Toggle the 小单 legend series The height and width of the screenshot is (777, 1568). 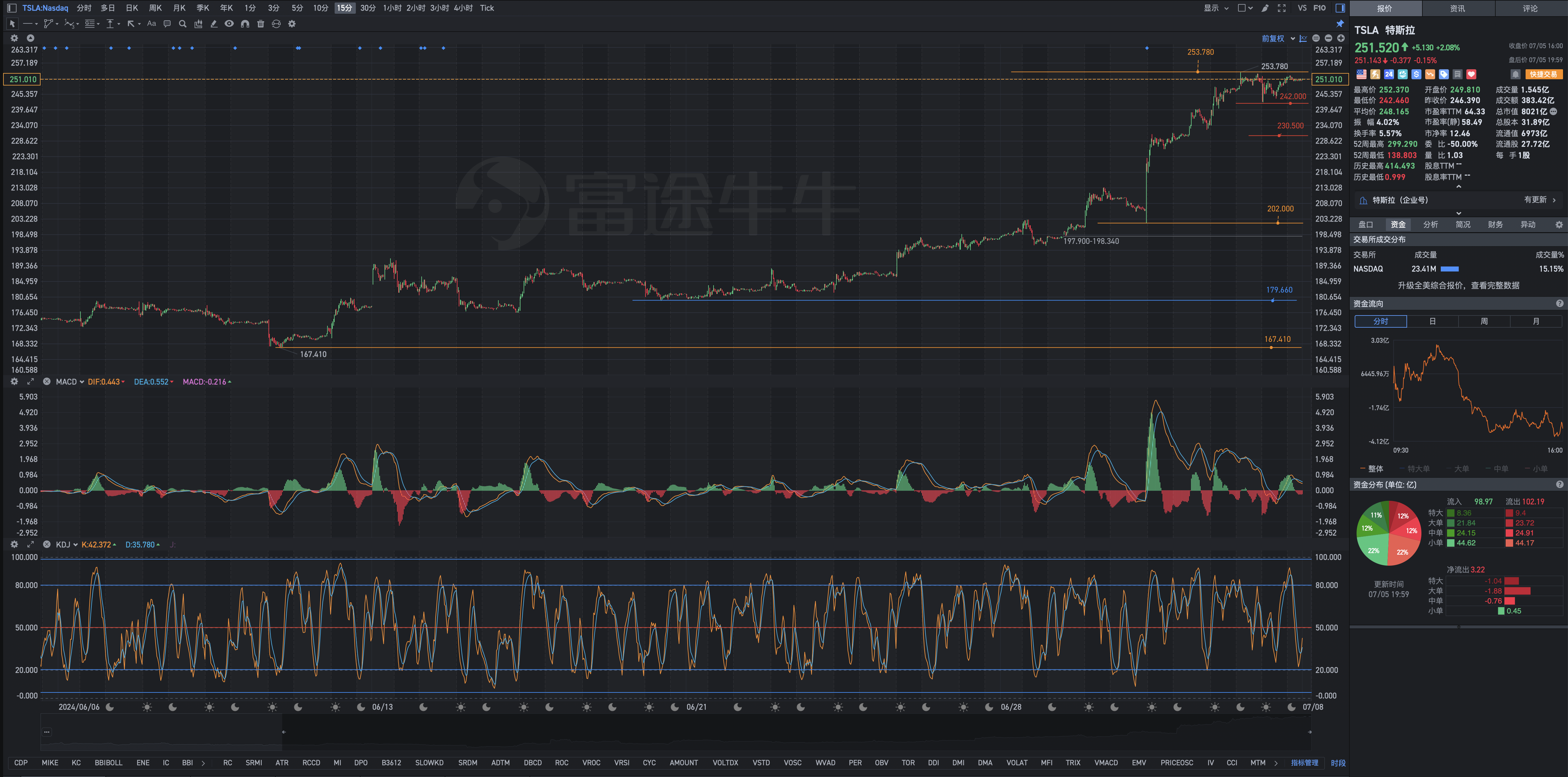click(1536, 469)
